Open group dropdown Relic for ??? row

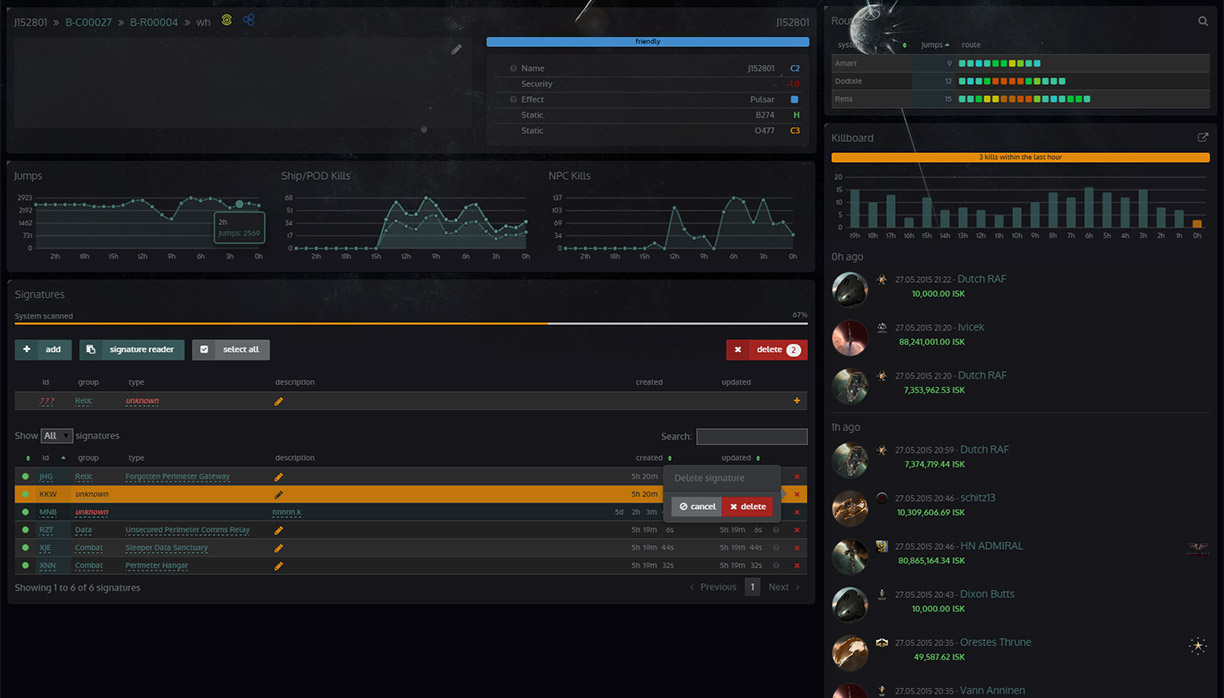(x=84, y=401)
